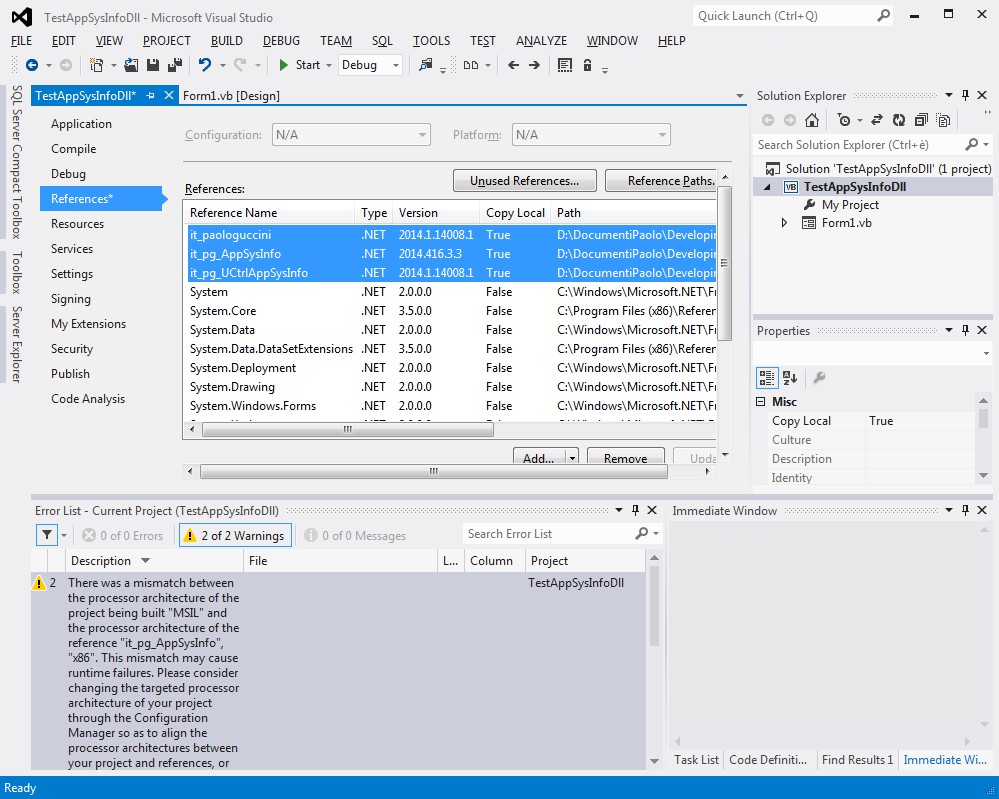
Task: Open the SQL Server Compact Toolbox side tab
Action: pos(17,162)
